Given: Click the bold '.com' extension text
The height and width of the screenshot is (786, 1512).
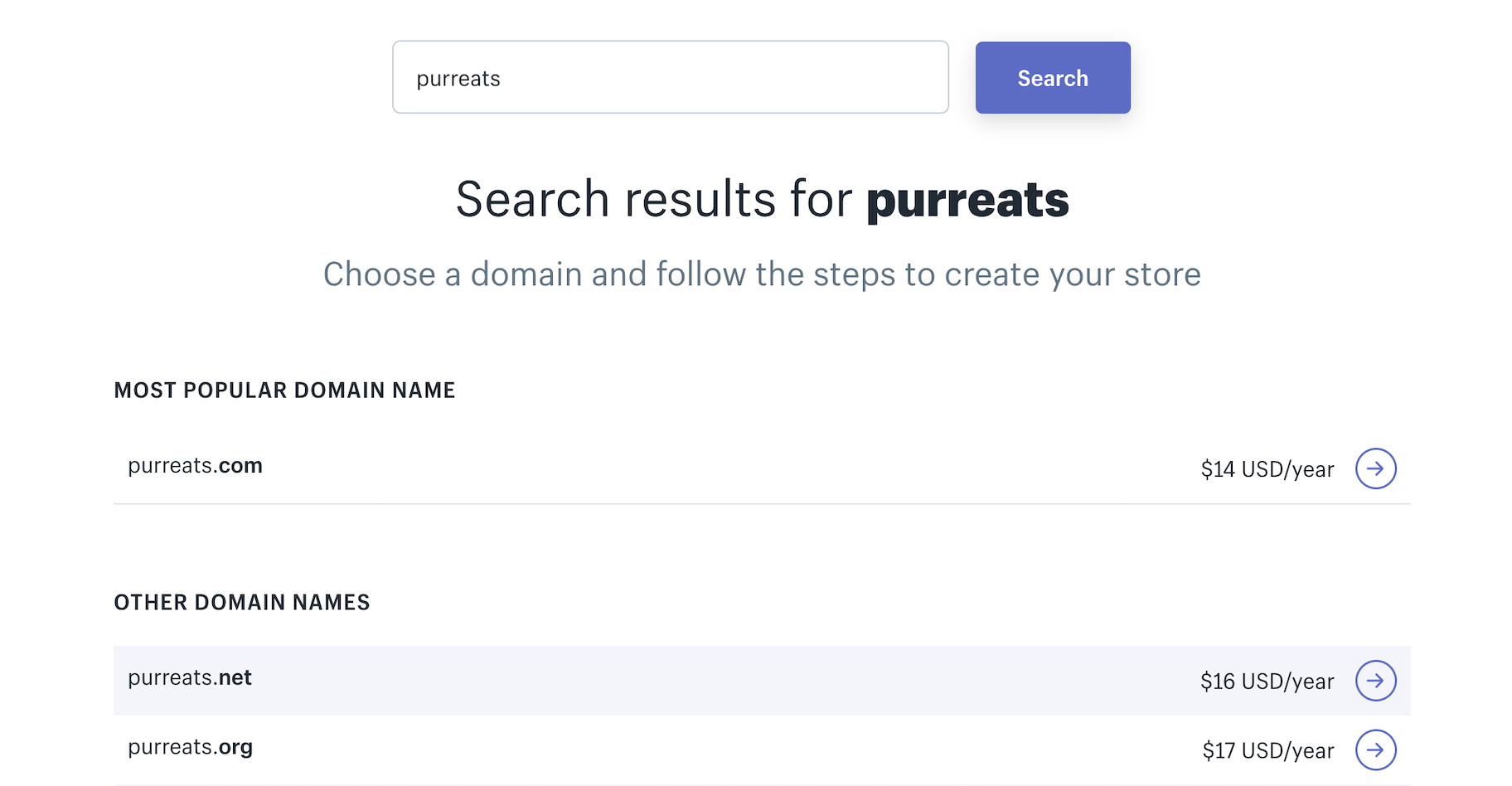Looking at the screenshot, I should point(240,466).
